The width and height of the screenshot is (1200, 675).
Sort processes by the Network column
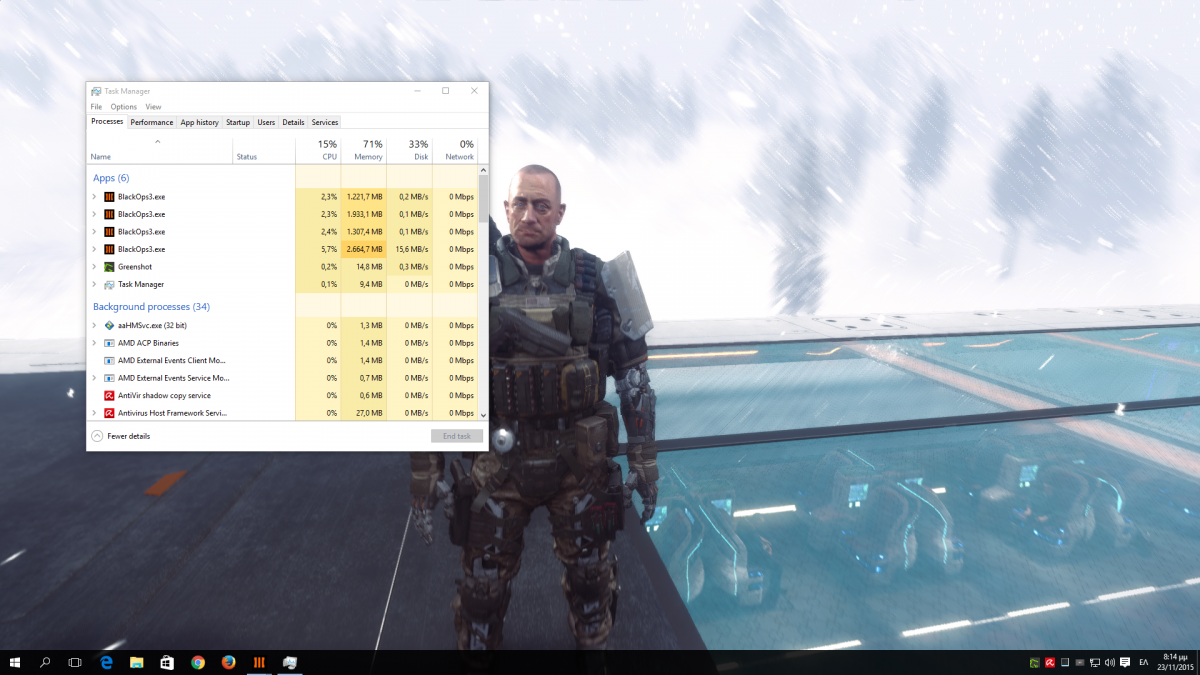pyautogui.click(x=455, y=150)
